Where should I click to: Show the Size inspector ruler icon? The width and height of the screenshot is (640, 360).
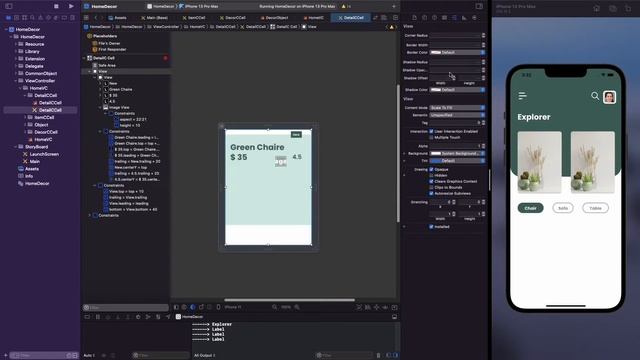tap(464, 18)
